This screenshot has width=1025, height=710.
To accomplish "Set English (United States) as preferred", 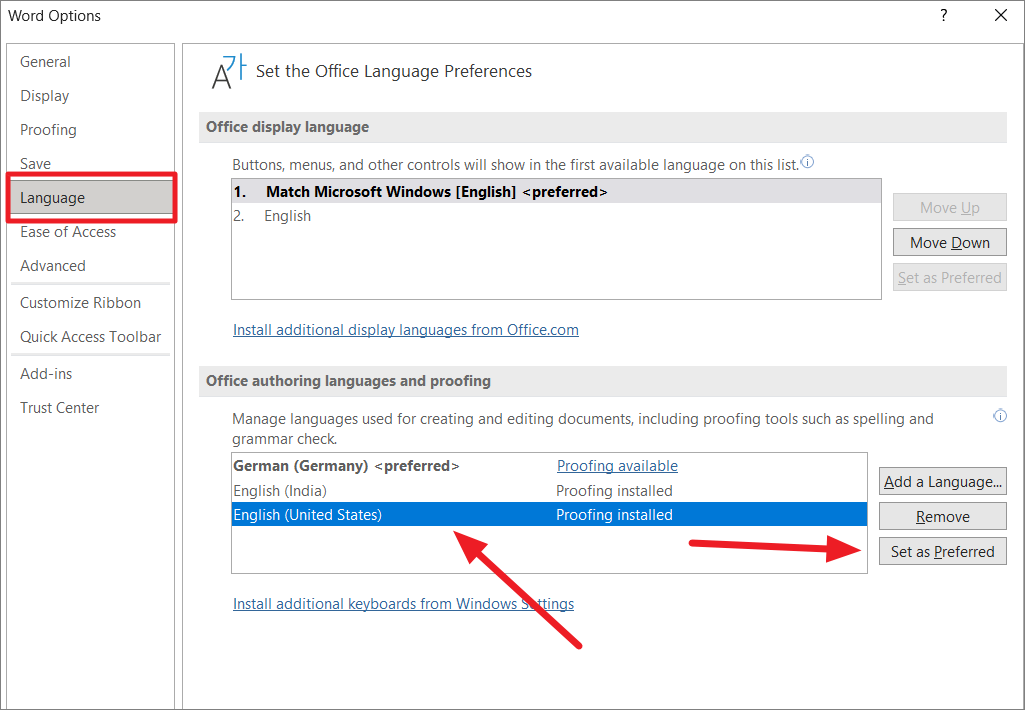I will [942, 550].
